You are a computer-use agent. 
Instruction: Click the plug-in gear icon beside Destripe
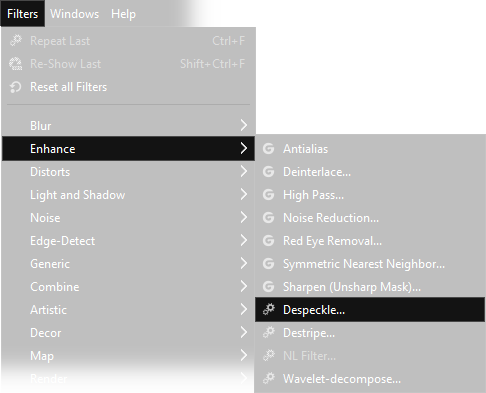coord(268,332)
